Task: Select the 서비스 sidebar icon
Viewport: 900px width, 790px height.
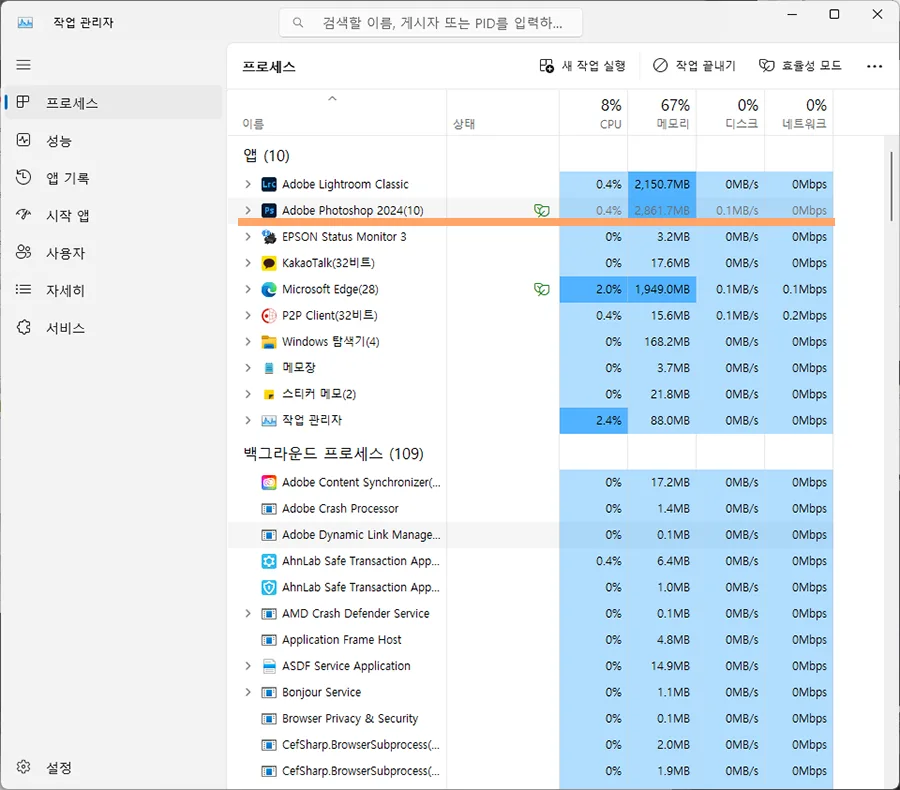Action: 60,327
